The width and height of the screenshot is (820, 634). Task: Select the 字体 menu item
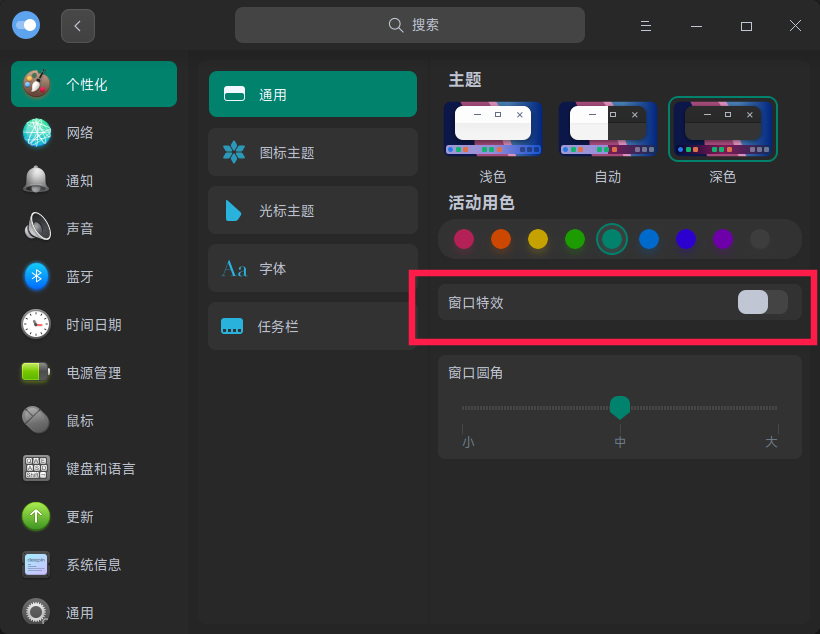(x=313, y=268)
